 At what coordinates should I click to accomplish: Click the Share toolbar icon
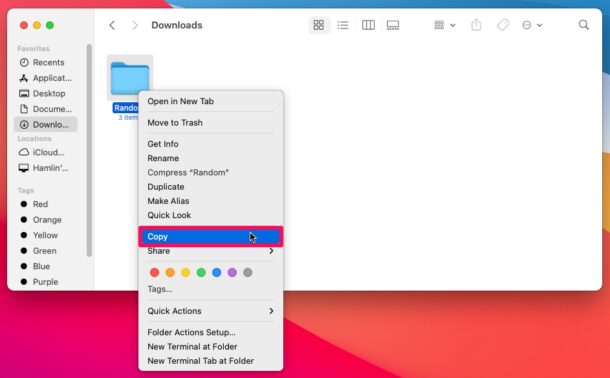click(476, 25)
